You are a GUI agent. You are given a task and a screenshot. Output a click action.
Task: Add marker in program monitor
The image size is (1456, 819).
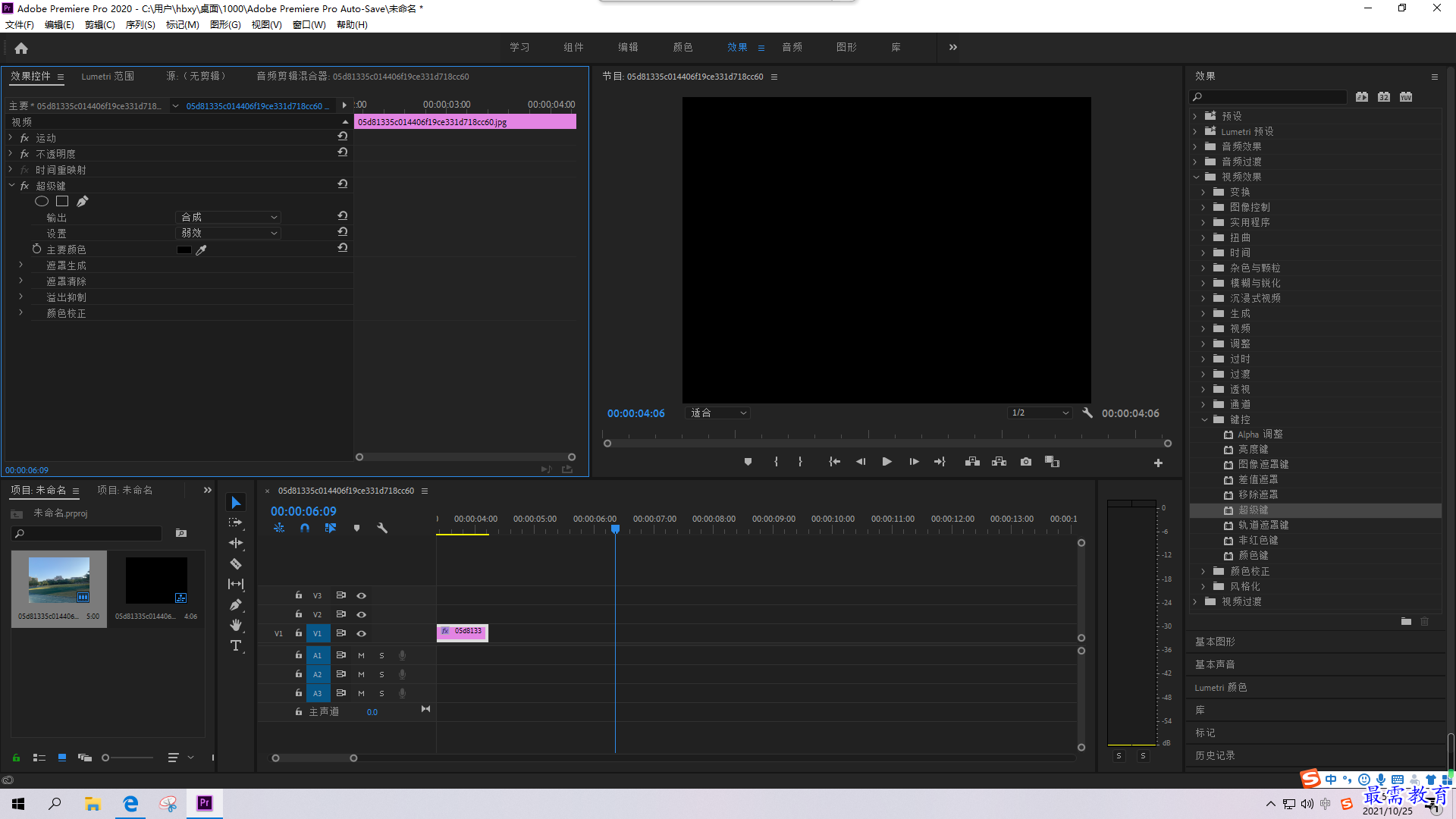[748, 462]
